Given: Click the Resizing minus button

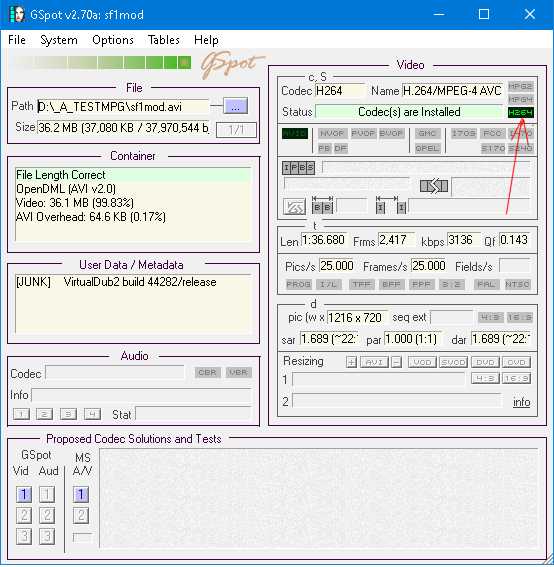Looking at the screenshot, I should tap(397, 362).
